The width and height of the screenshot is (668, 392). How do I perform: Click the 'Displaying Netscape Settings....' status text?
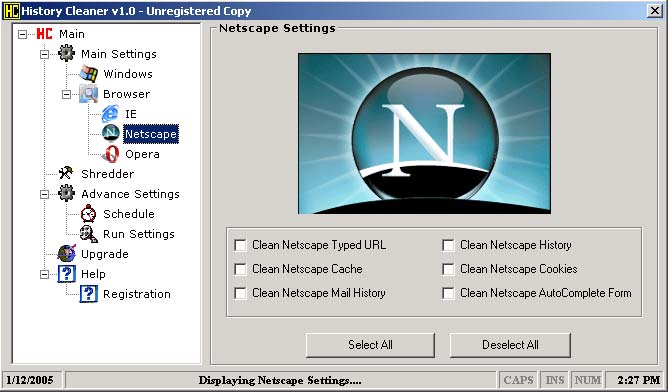[x=280, y=380]
